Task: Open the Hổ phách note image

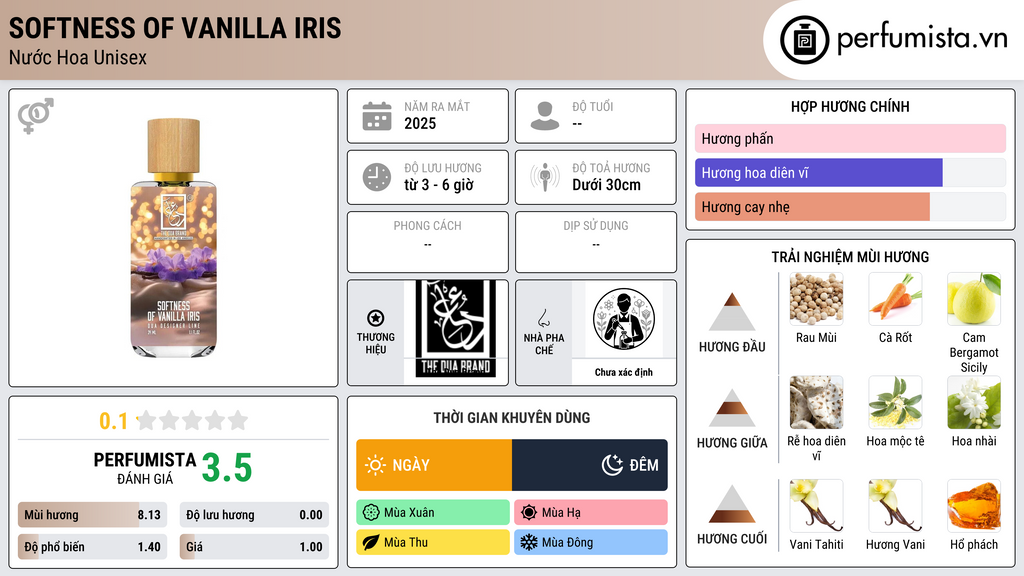Action: (974, 505)
